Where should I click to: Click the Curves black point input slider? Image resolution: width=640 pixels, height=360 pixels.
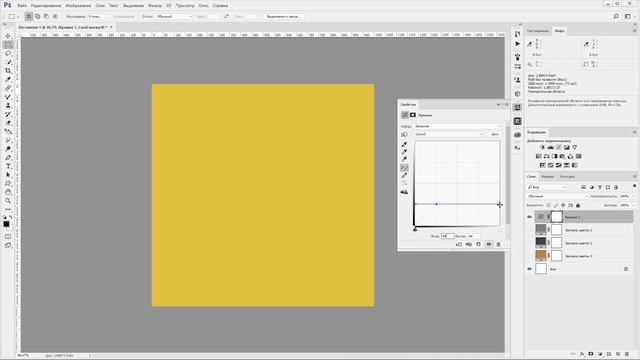(415, 229)
